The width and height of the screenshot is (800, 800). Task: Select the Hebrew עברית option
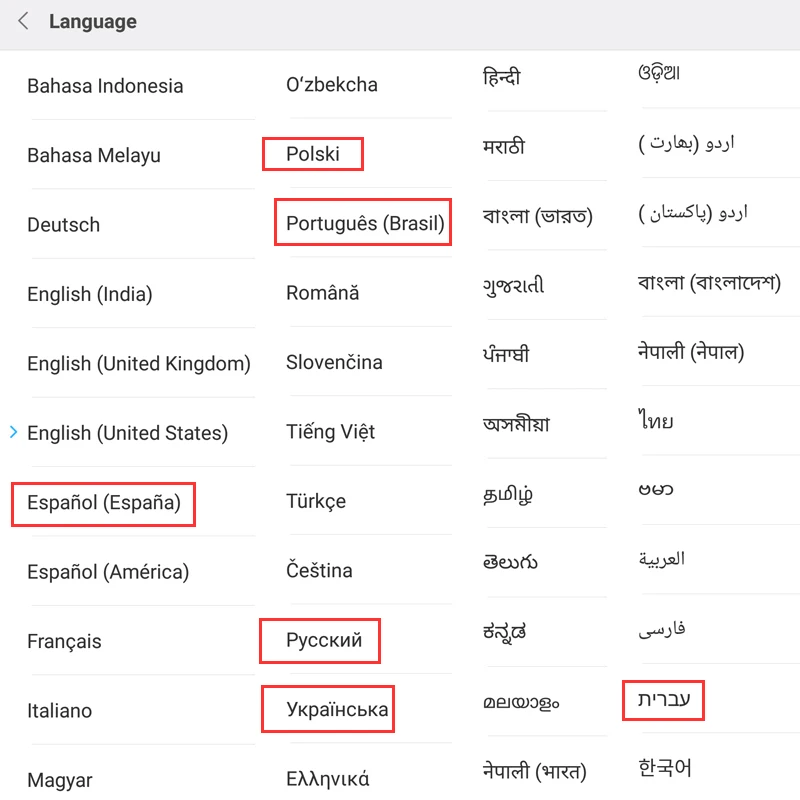click(664, 700)
